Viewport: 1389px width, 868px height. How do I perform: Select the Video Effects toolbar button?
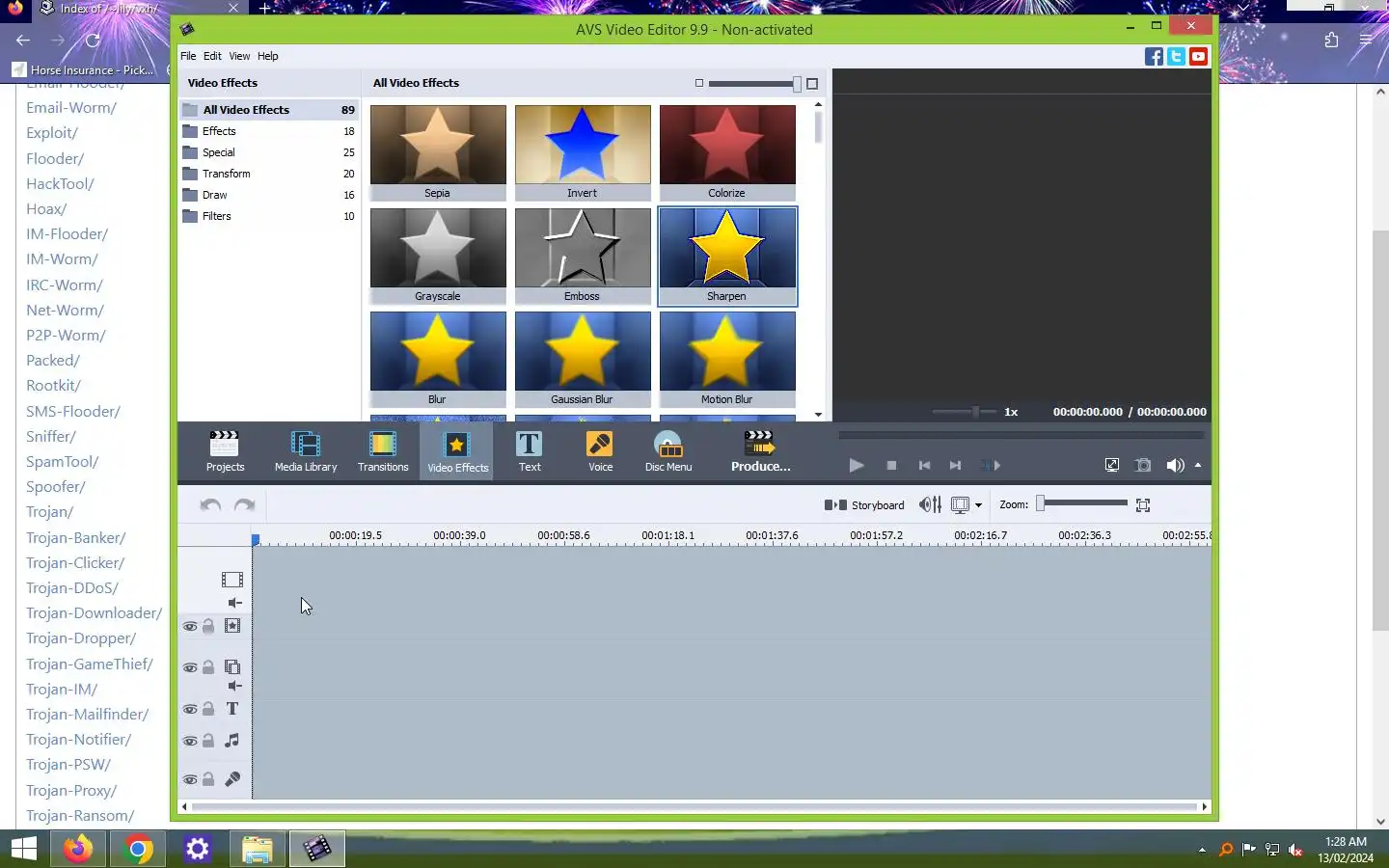[x=457, y=451]
